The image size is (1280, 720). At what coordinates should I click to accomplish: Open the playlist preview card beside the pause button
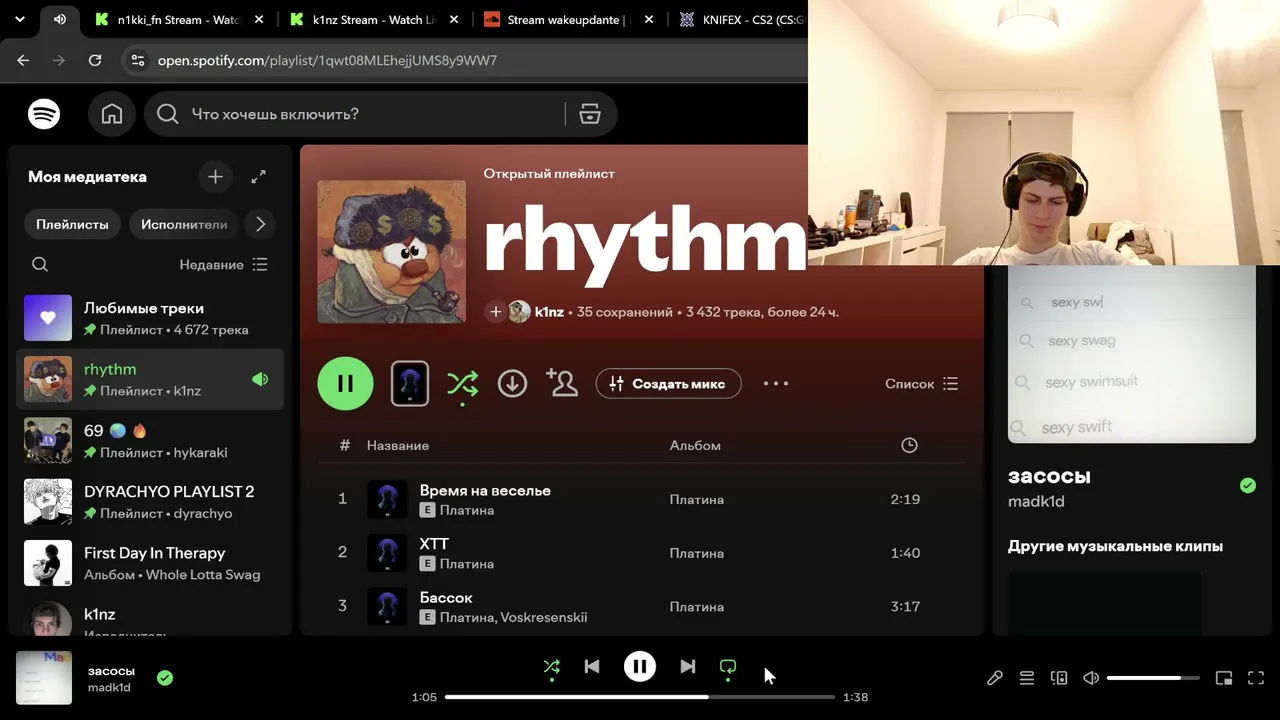410,384
